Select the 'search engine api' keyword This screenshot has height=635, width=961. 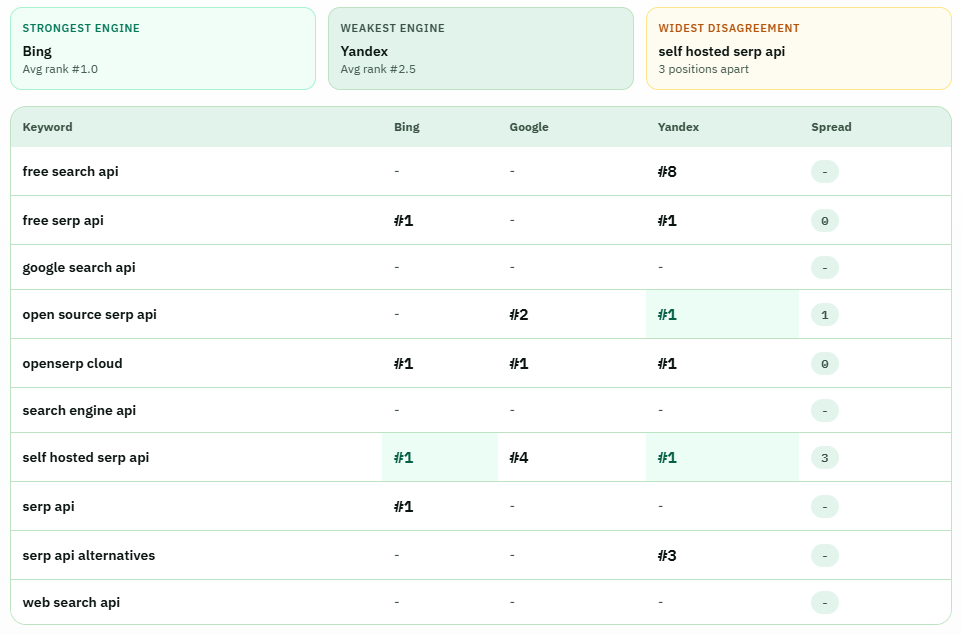(x=79, y=411)
